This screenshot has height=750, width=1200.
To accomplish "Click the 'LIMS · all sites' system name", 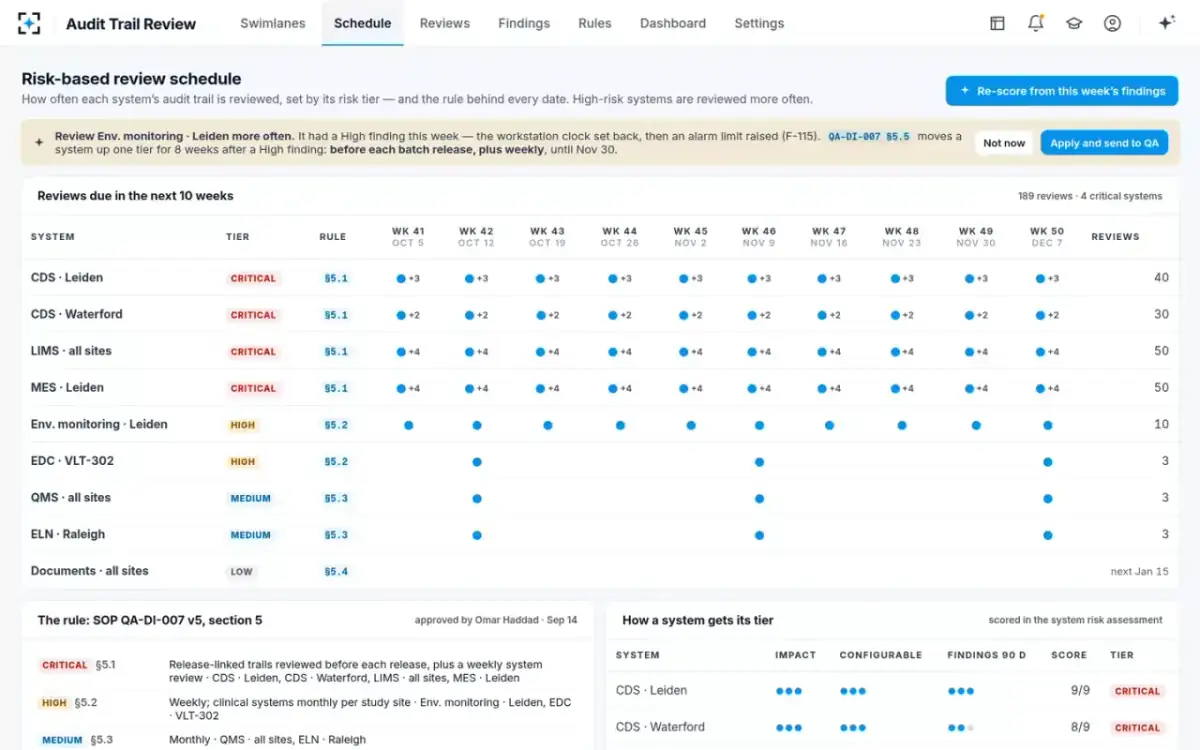I will 71,352.
